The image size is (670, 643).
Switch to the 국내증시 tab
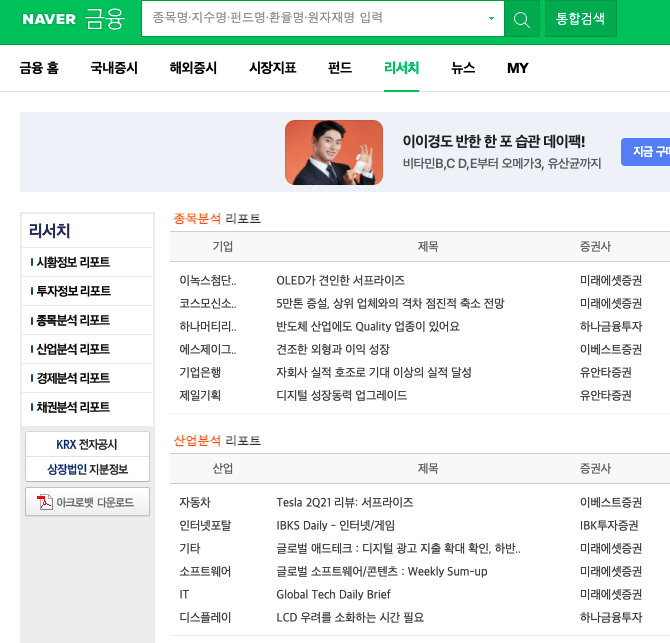114,68
